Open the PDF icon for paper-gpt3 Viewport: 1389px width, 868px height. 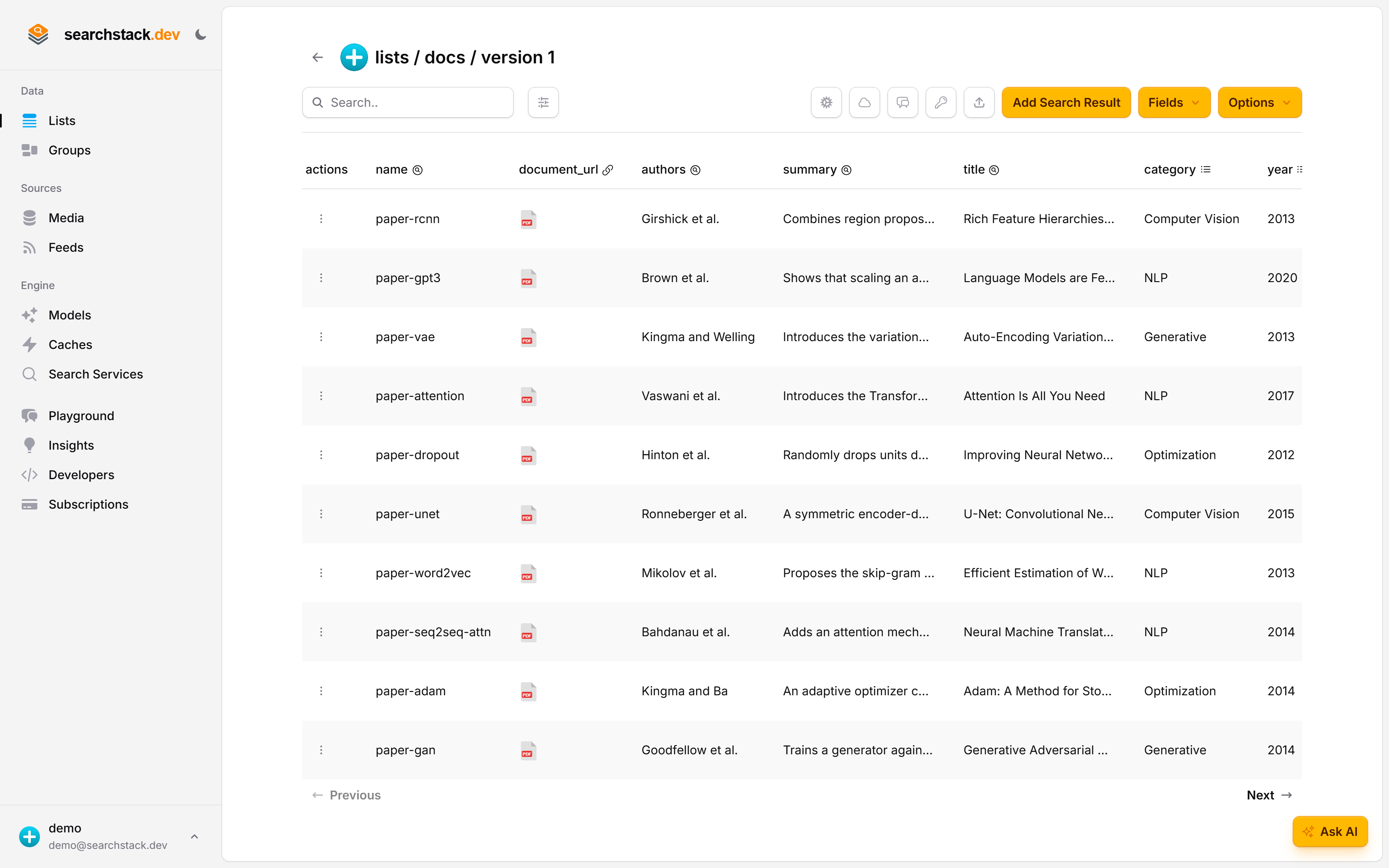[x=528, y=279]
